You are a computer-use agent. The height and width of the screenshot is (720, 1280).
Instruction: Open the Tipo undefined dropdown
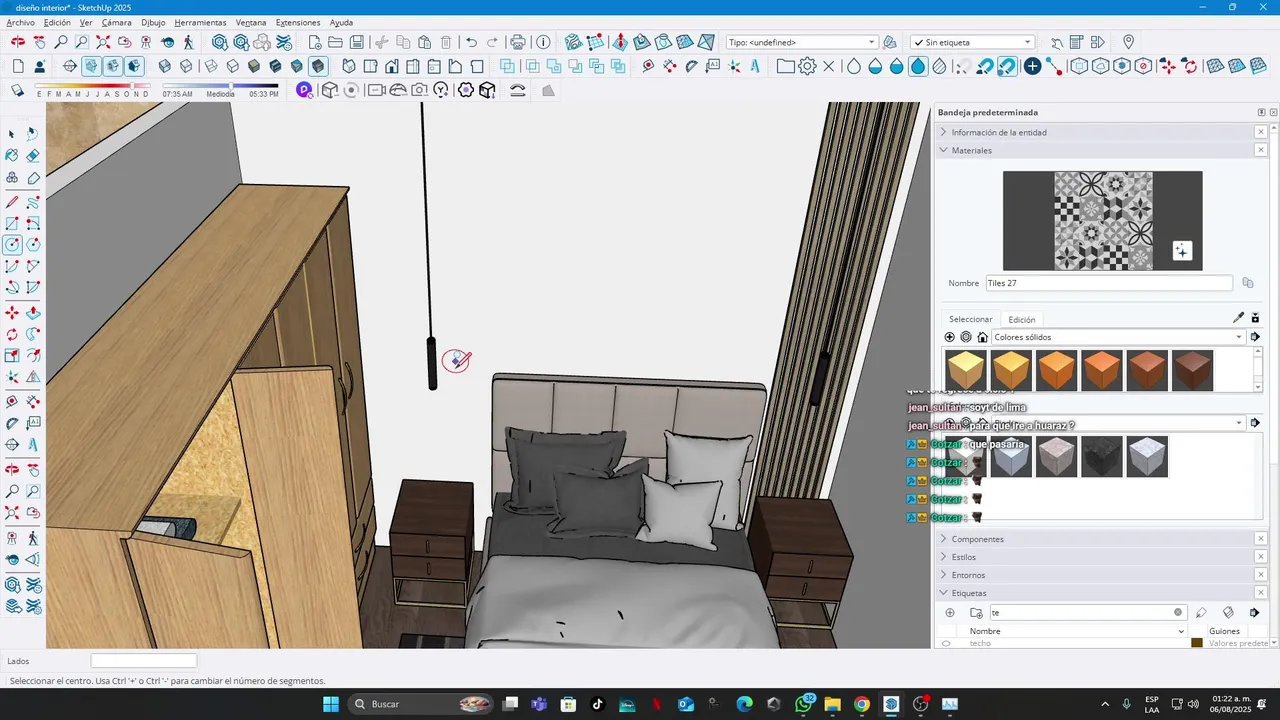coord(802,42)
